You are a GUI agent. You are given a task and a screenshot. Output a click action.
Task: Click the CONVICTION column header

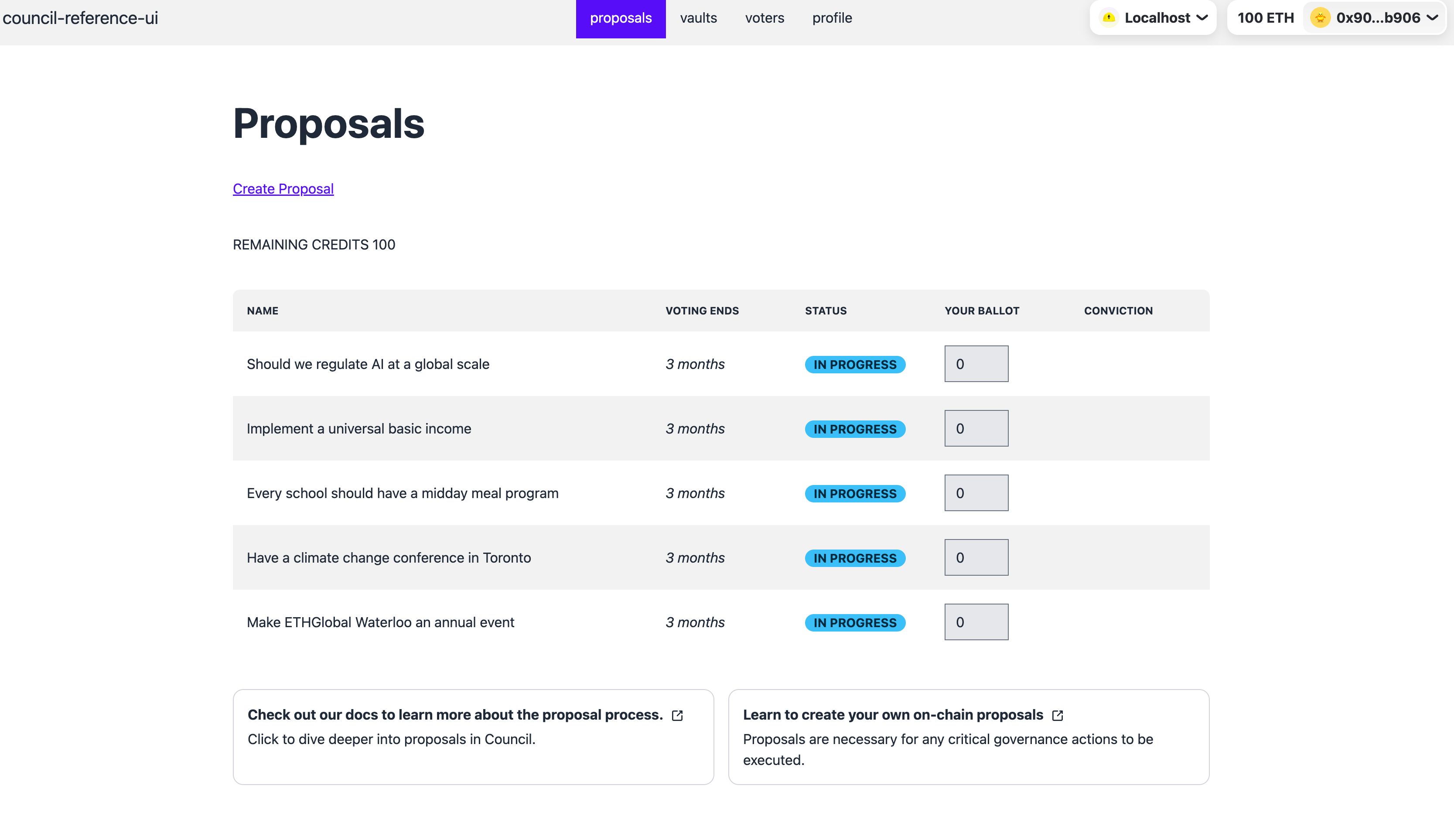coord(1118,311)
